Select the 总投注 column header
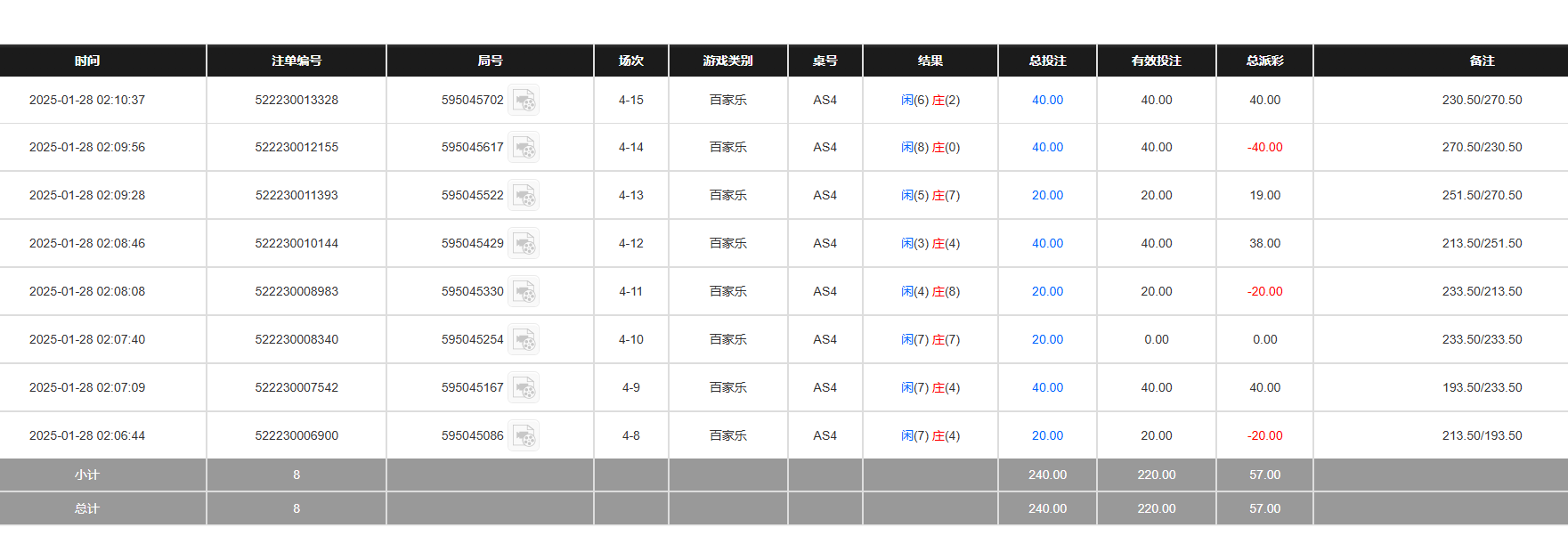The image size is (1568, 560). point(1047,61)
